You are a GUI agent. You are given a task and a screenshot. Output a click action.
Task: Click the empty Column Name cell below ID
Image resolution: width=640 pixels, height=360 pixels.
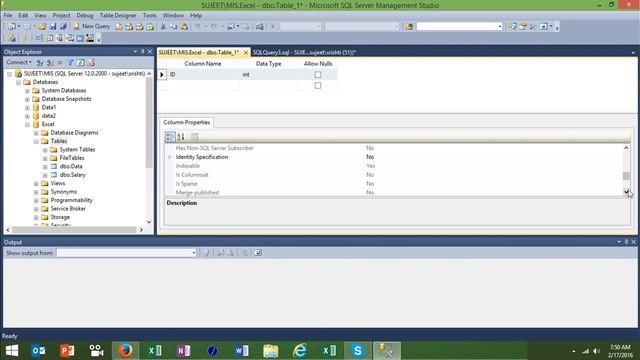pos(203,85)
